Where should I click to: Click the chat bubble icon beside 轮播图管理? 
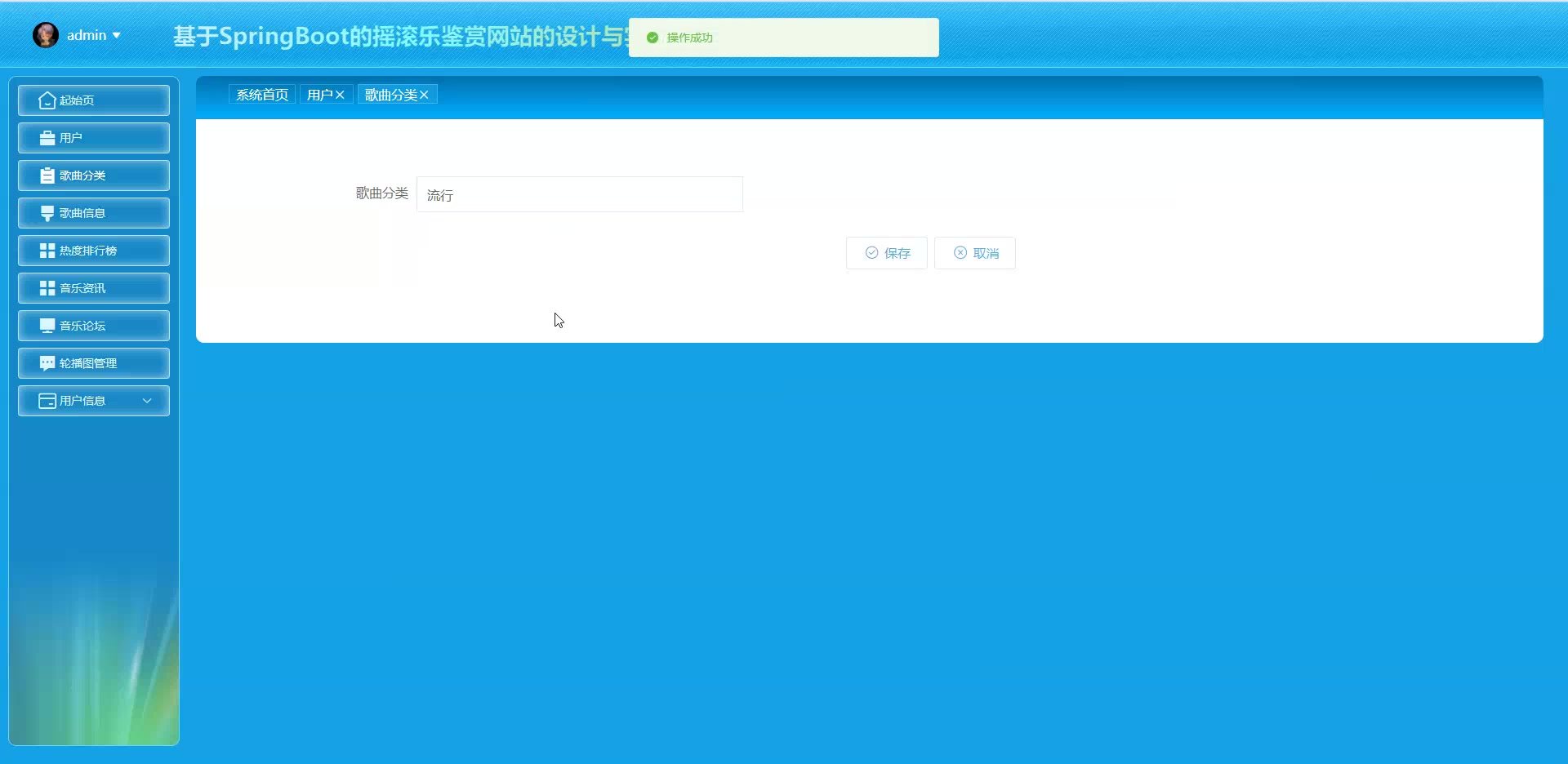47,363
